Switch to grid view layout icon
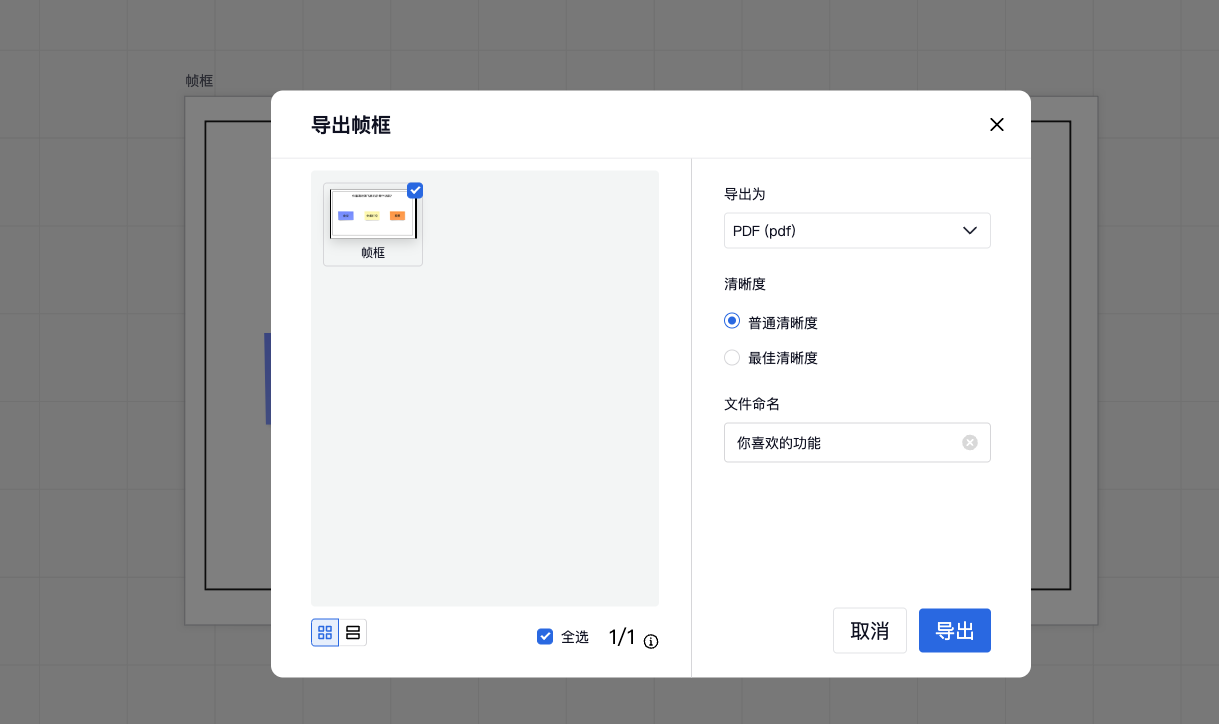 (325, 632)
